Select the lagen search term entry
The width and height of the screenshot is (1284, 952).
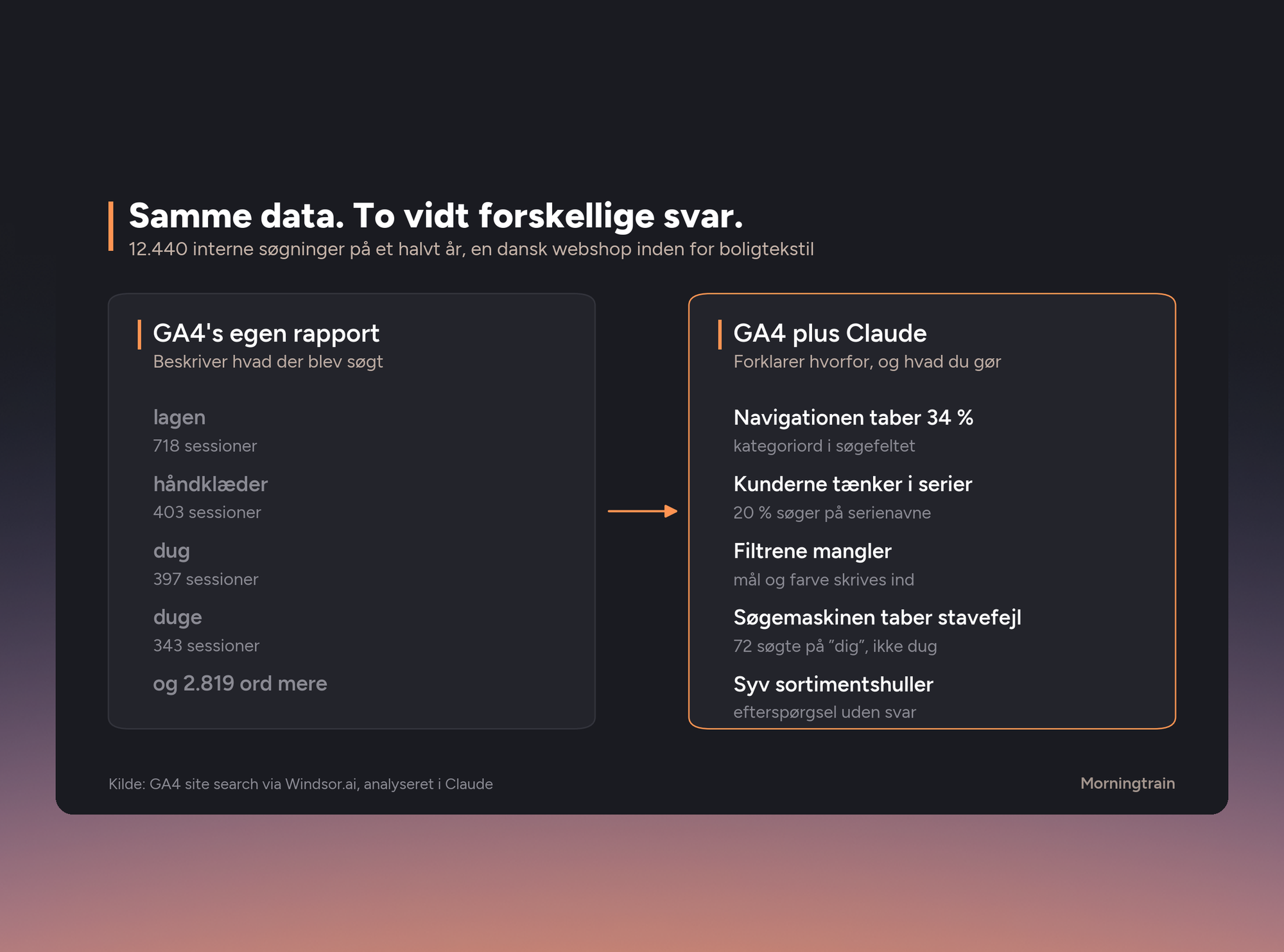(x=205, y=431)
